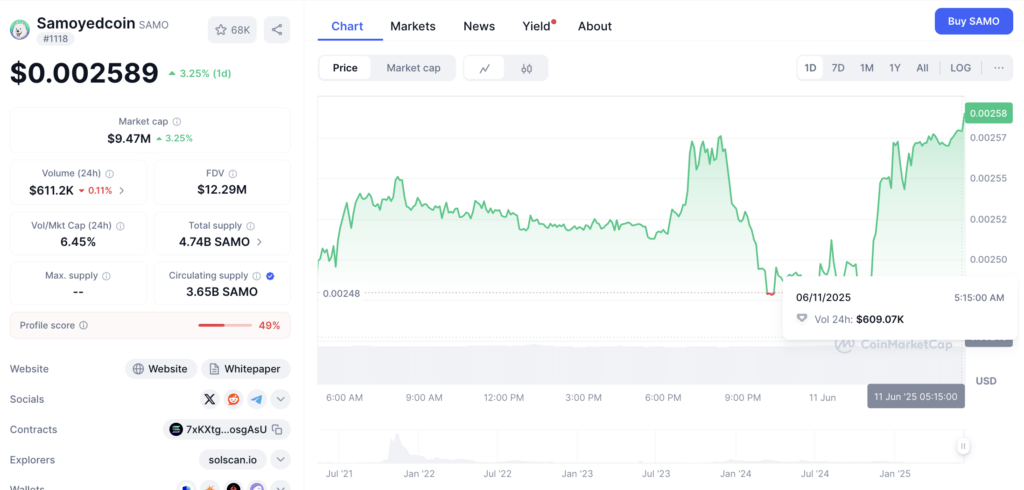Open the Markets tab
The width and height of the screenshot is (1024, 490).
pos(413,26)
